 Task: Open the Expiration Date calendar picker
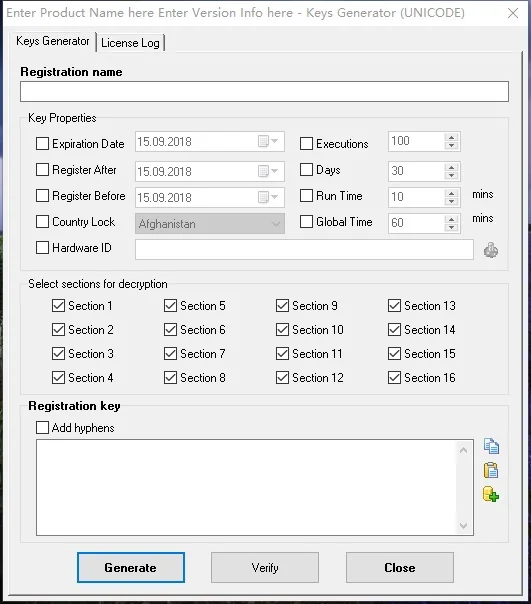[x=268, y=141]
